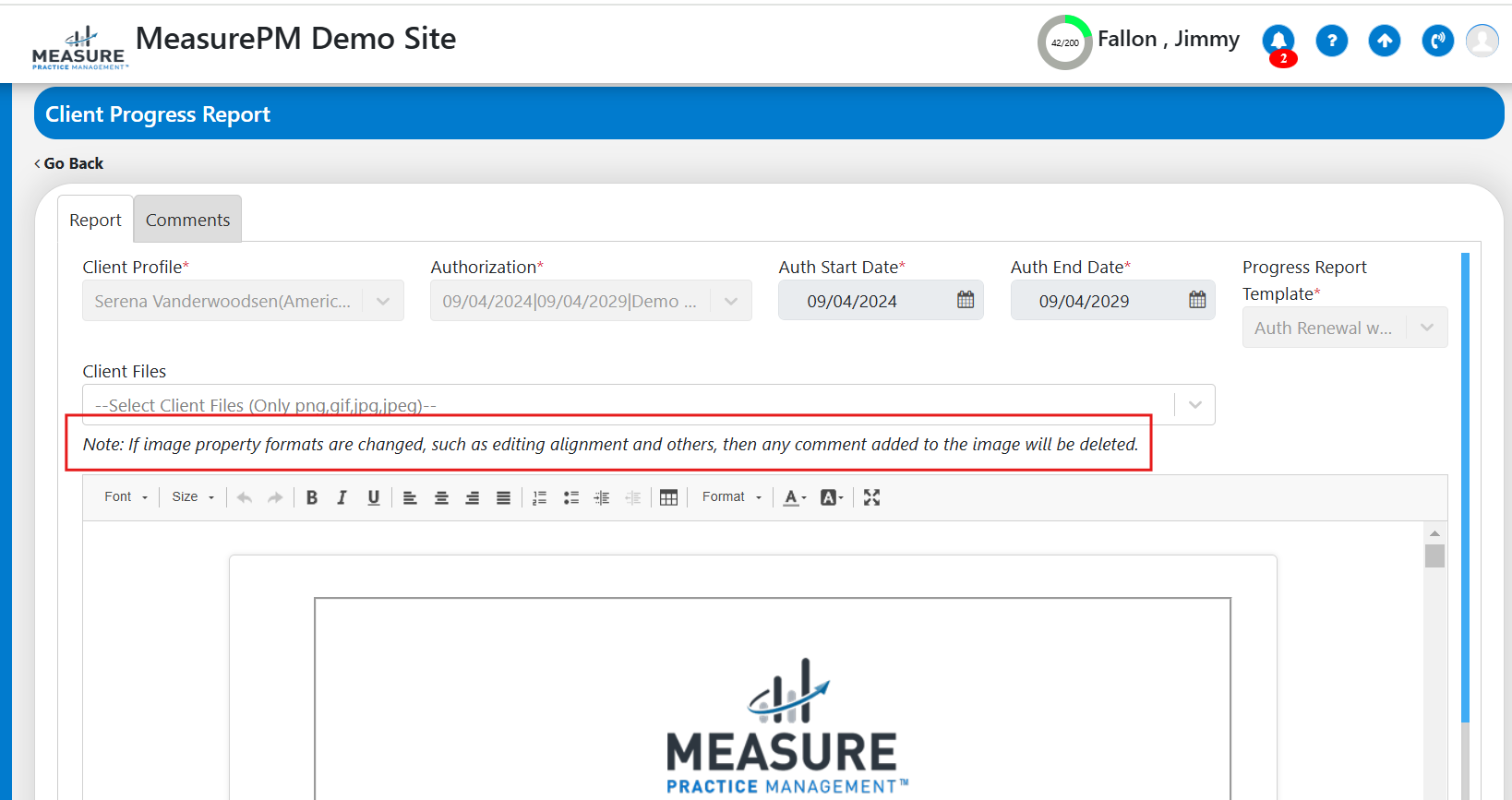Click the editor scrollbar up arrow
Screen dimensions: 1512x800
tap(1434, 533)
